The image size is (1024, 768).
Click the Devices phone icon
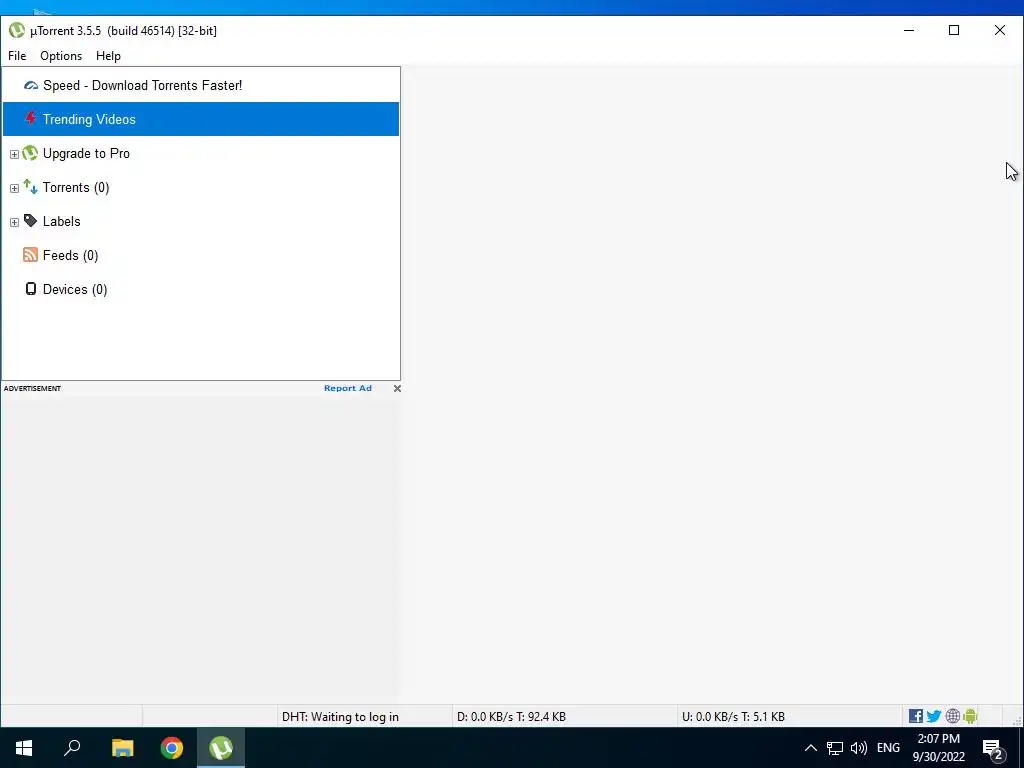tap(31, 289)
